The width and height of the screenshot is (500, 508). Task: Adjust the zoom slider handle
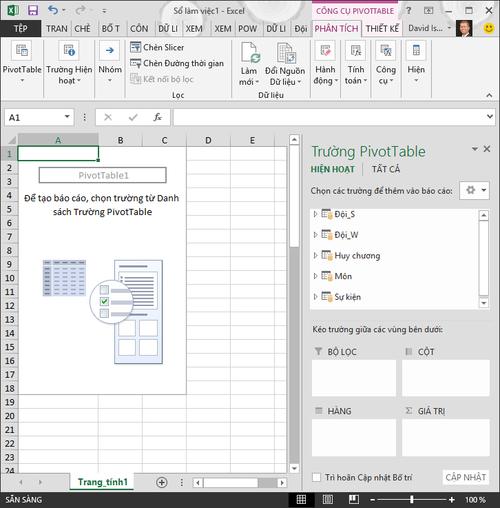(412, 499)
